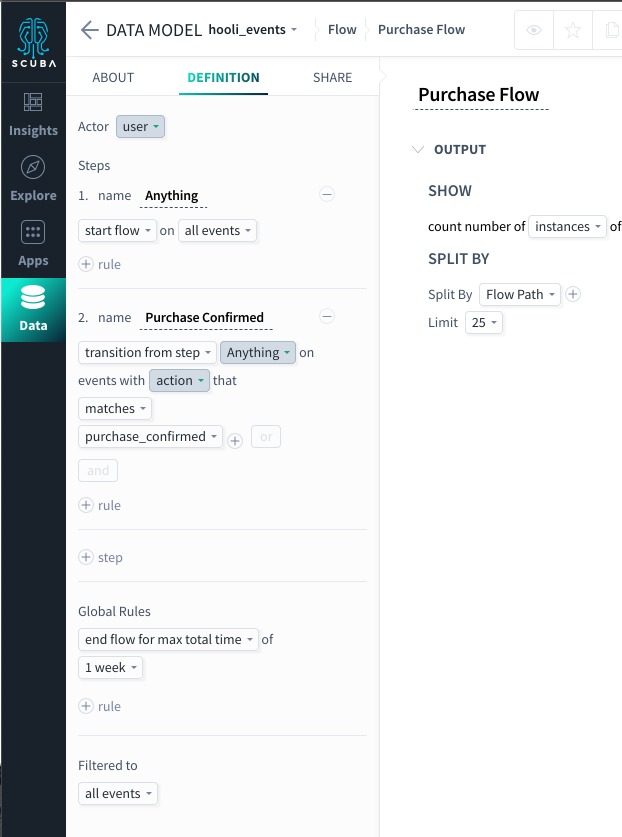
Task: Edit the Purchase Confirmed step name field
Action: pos(206,318)
